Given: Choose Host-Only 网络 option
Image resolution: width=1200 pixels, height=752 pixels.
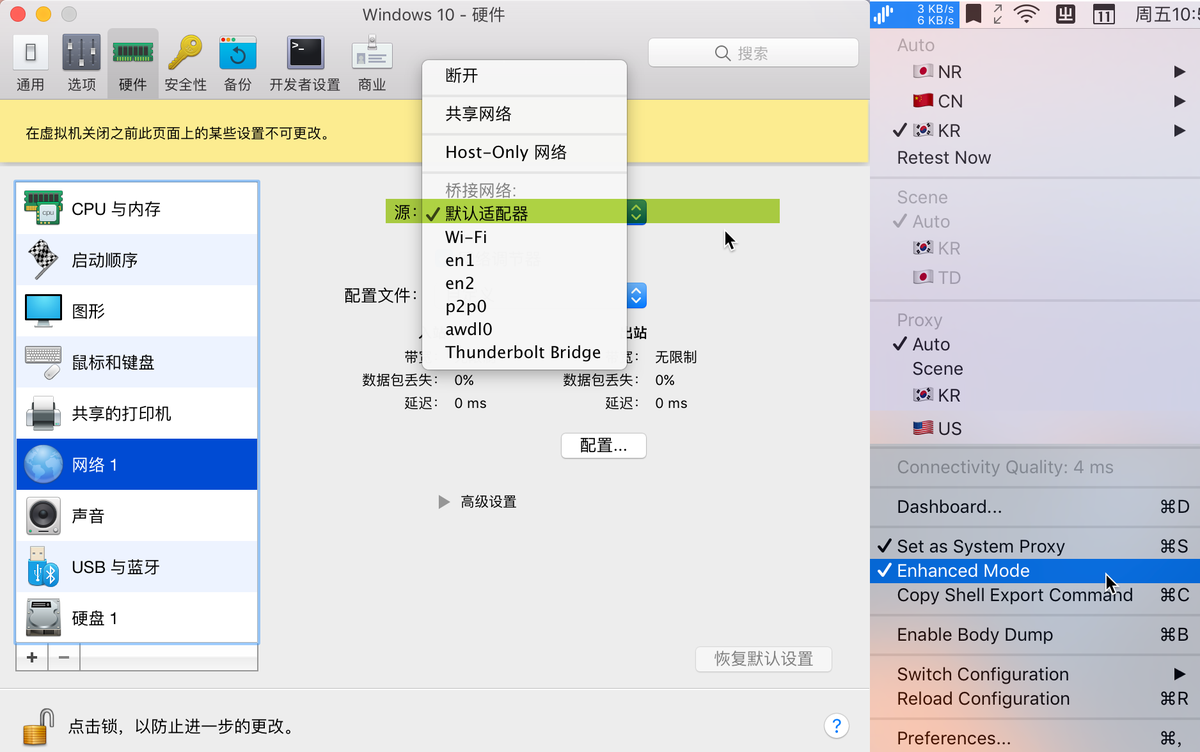Looking at the screenshot, I should pos(524,152).
